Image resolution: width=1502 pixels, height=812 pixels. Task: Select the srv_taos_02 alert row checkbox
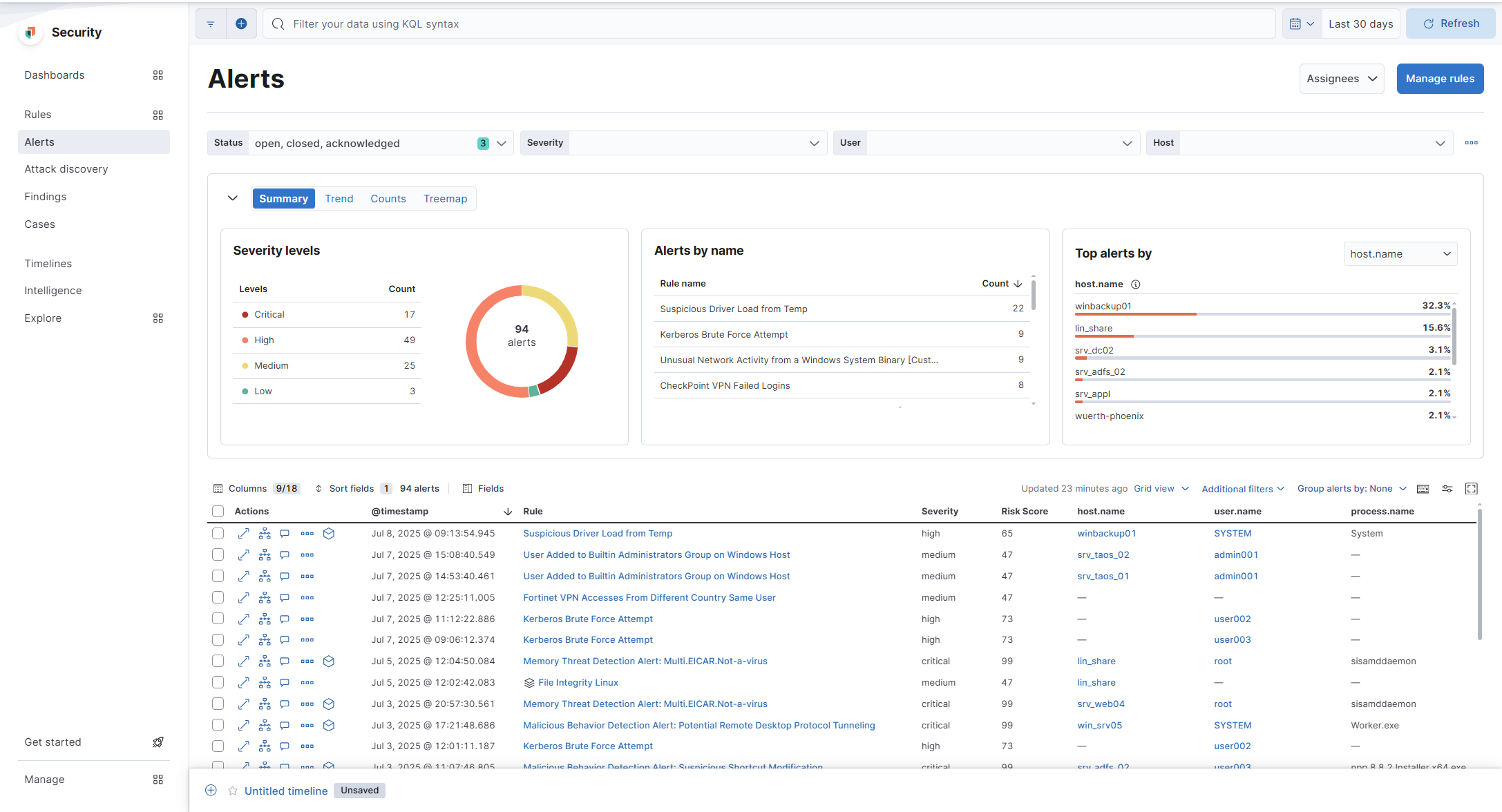[x=218, y=554]
